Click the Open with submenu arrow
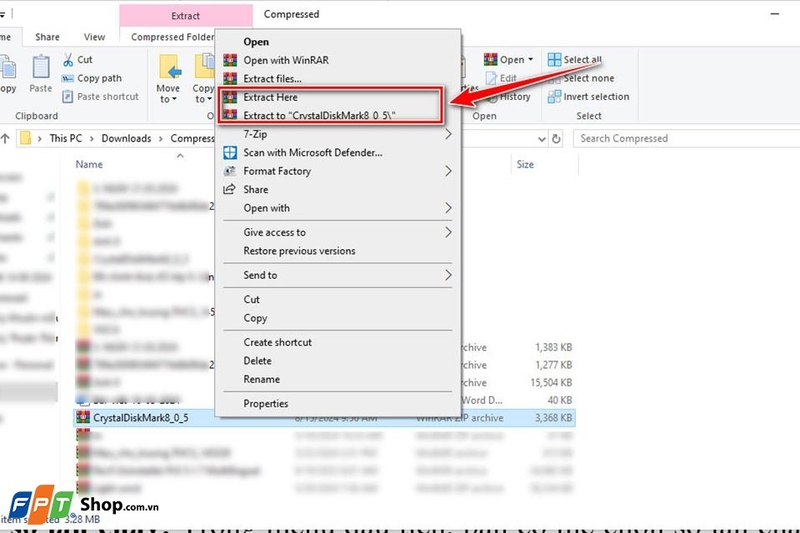Viewport: 800px width, 533px height. coord(448,208)
